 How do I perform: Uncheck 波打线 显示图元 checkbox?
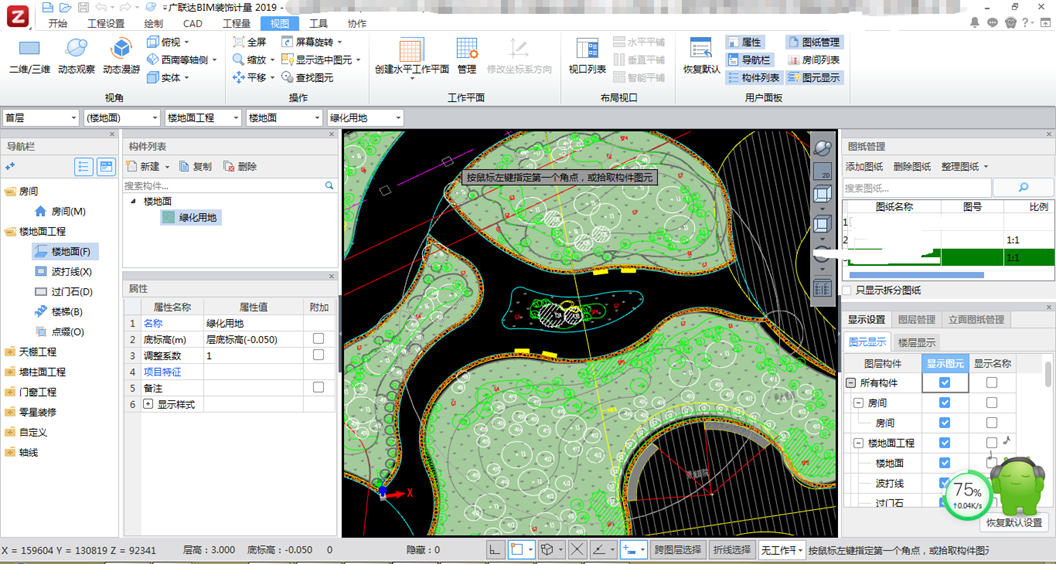[x=944, y=483]
